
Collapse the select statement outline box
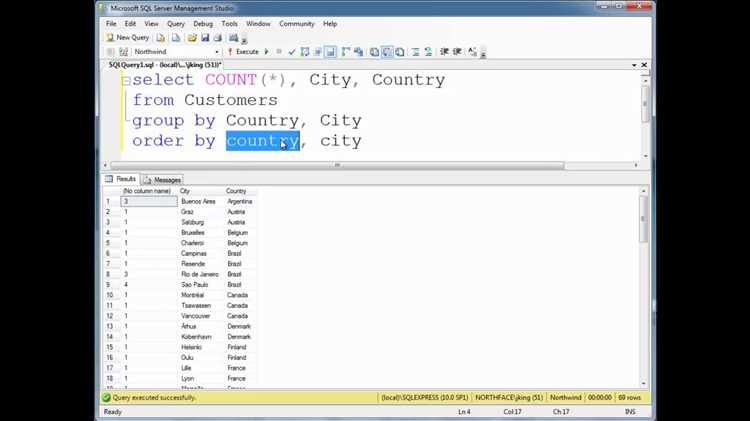pos(126,81)
